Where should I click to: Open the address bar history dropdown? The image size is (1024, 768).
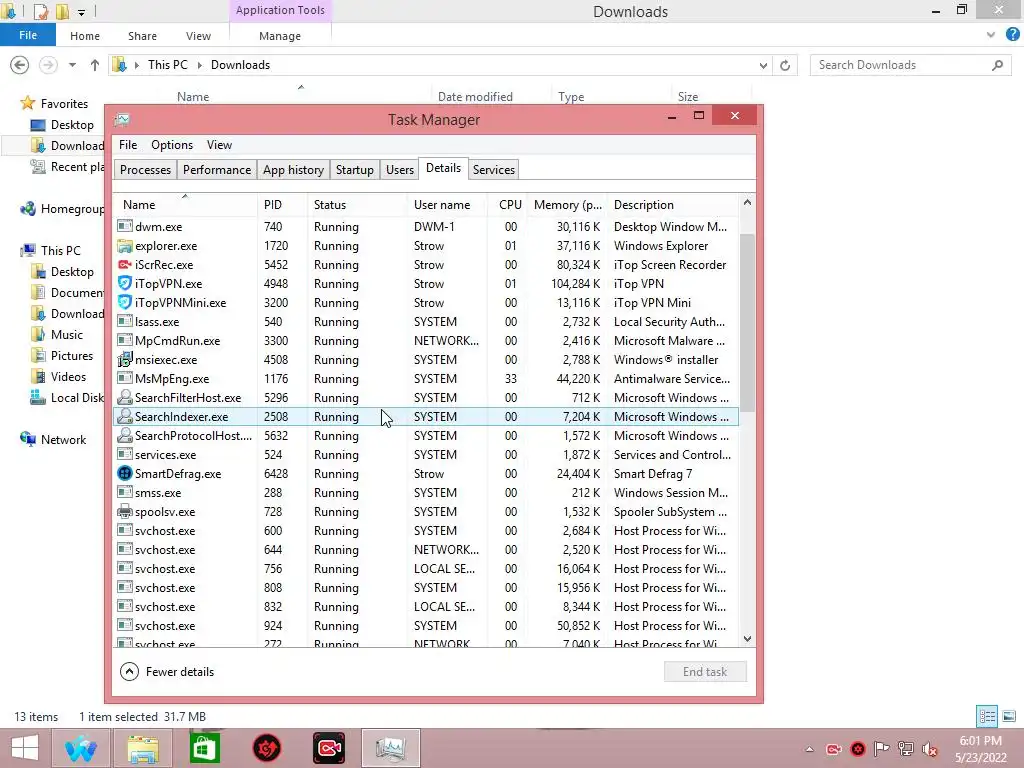tap(763, 65)
